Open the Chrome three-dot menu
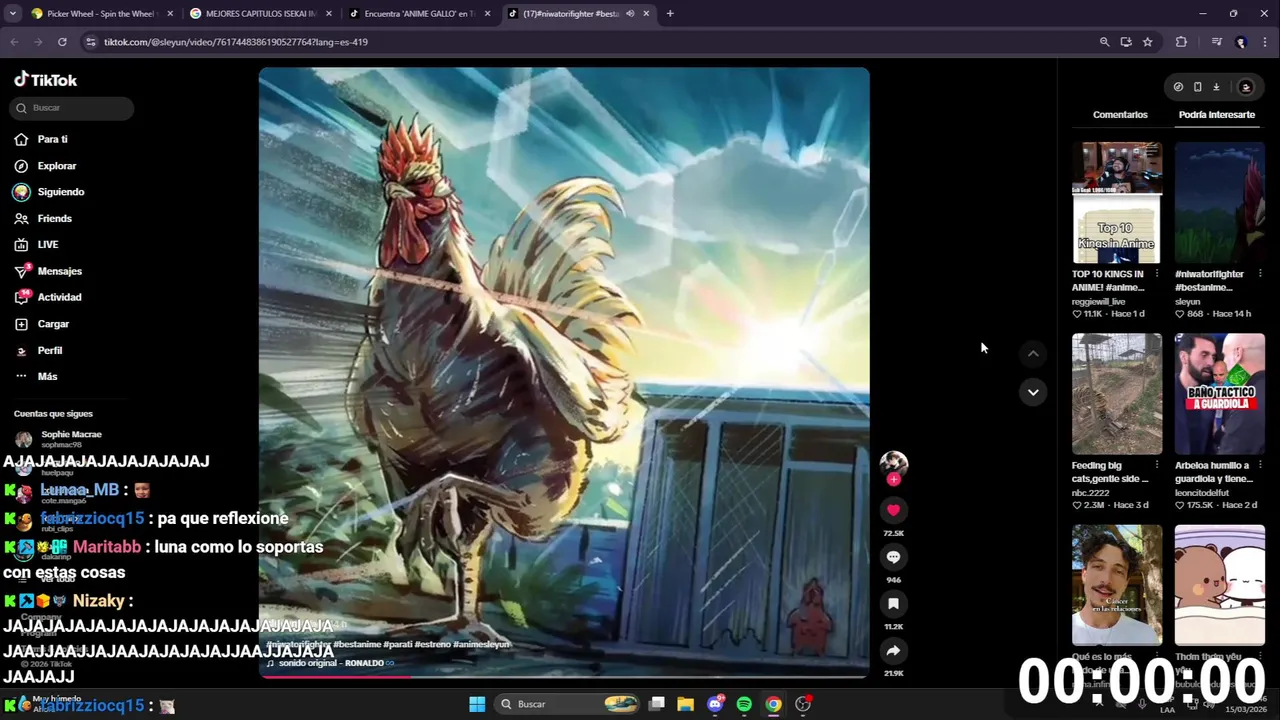 (1265, 42)
